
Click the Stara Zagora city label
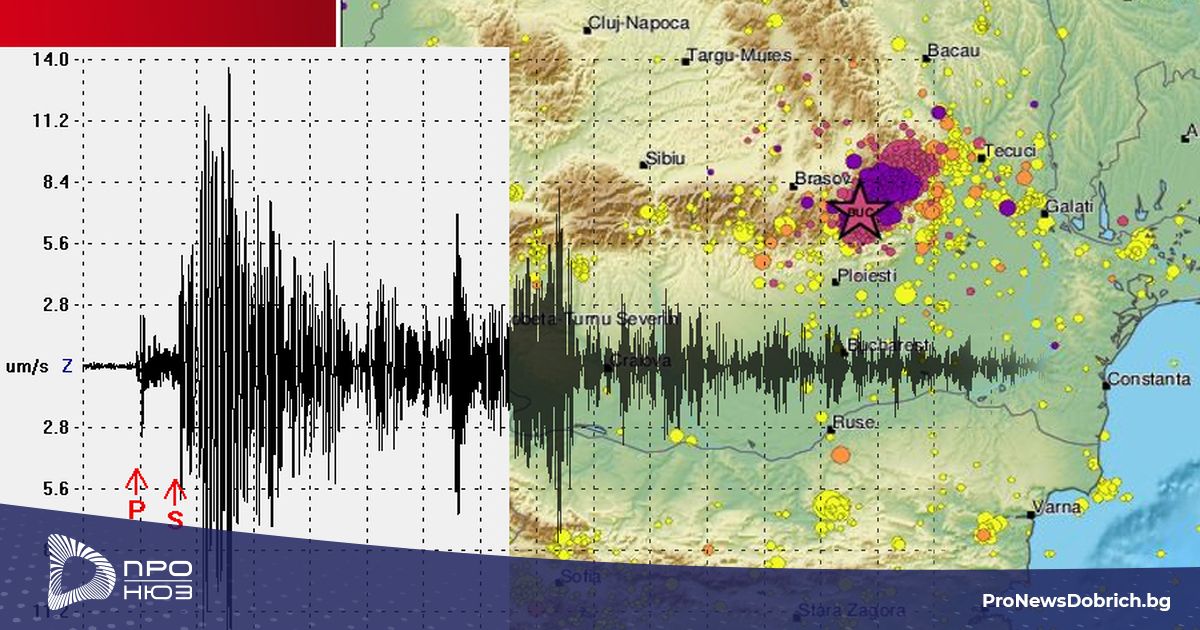click(x=850, y=610)
